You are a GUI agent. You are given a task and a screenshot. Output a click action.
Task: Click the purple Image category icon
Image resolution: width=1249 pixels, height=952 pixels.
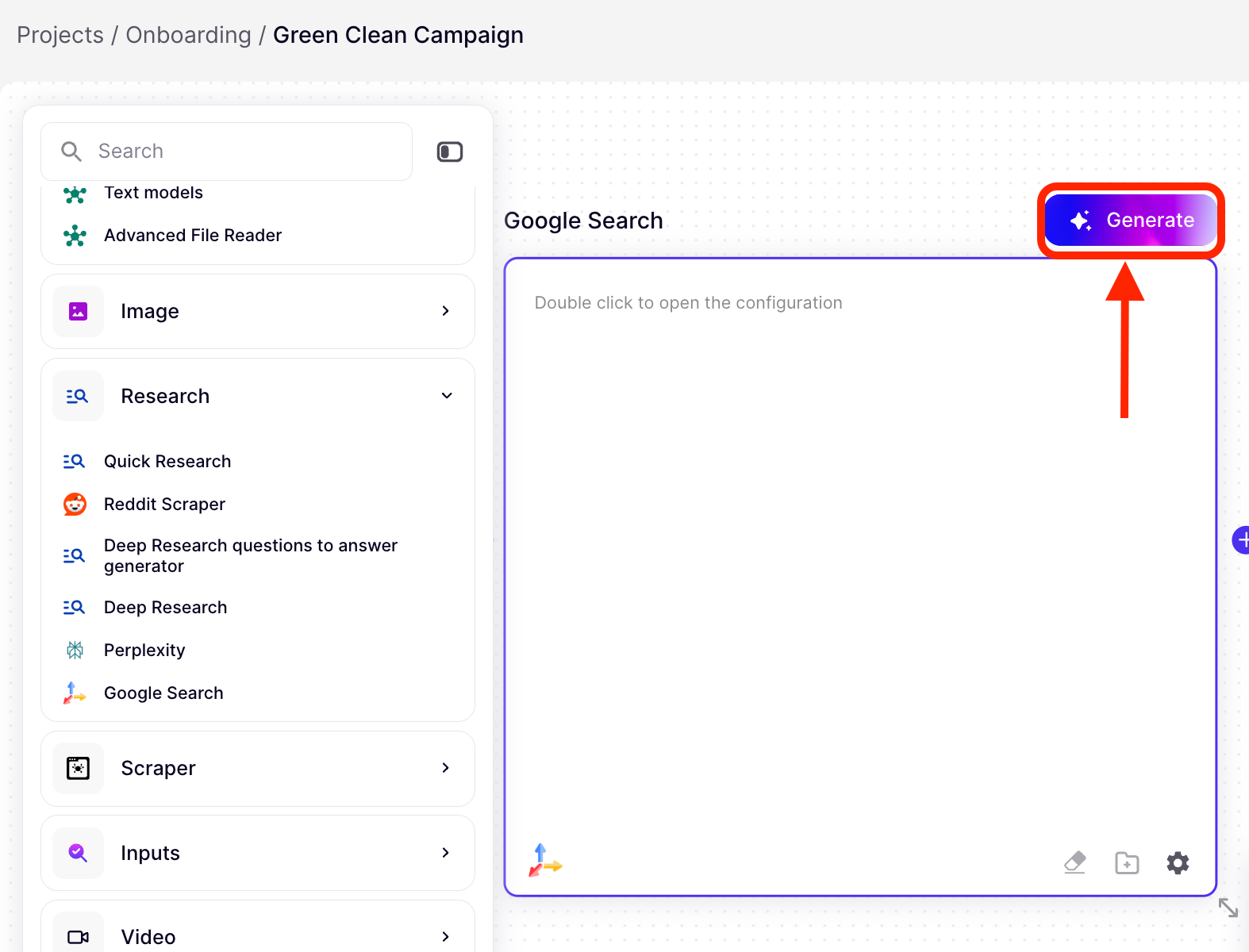coord(78,311)
